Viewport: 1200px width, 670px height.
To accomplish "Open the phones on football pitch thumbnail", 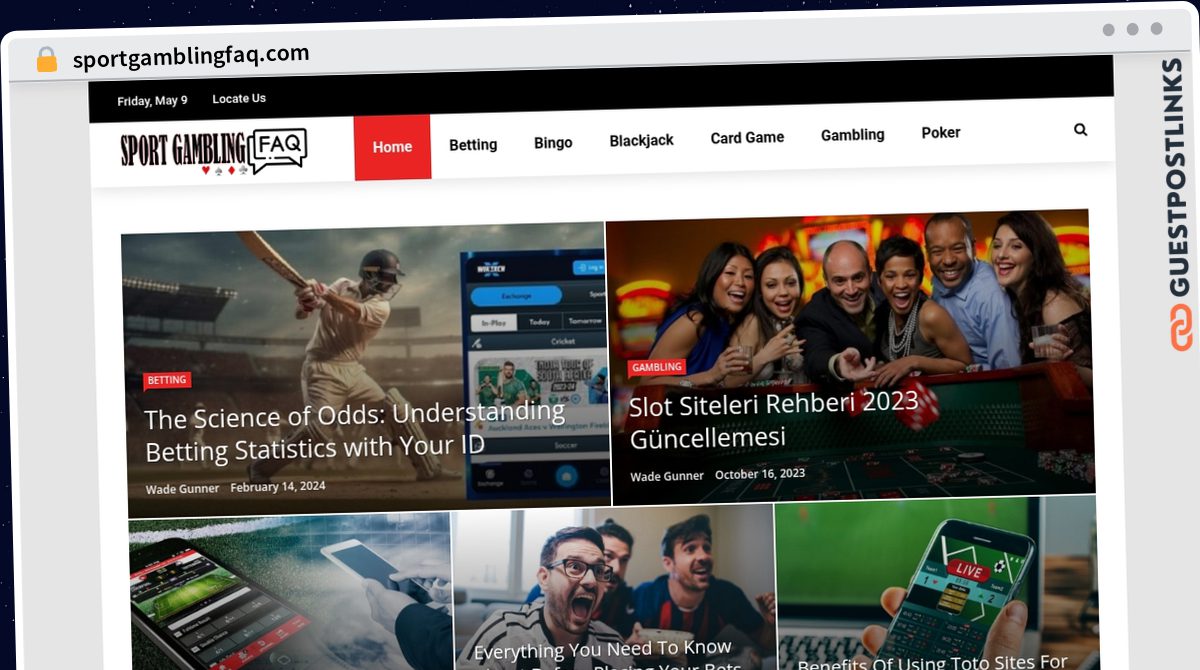I will coord(290,592).
